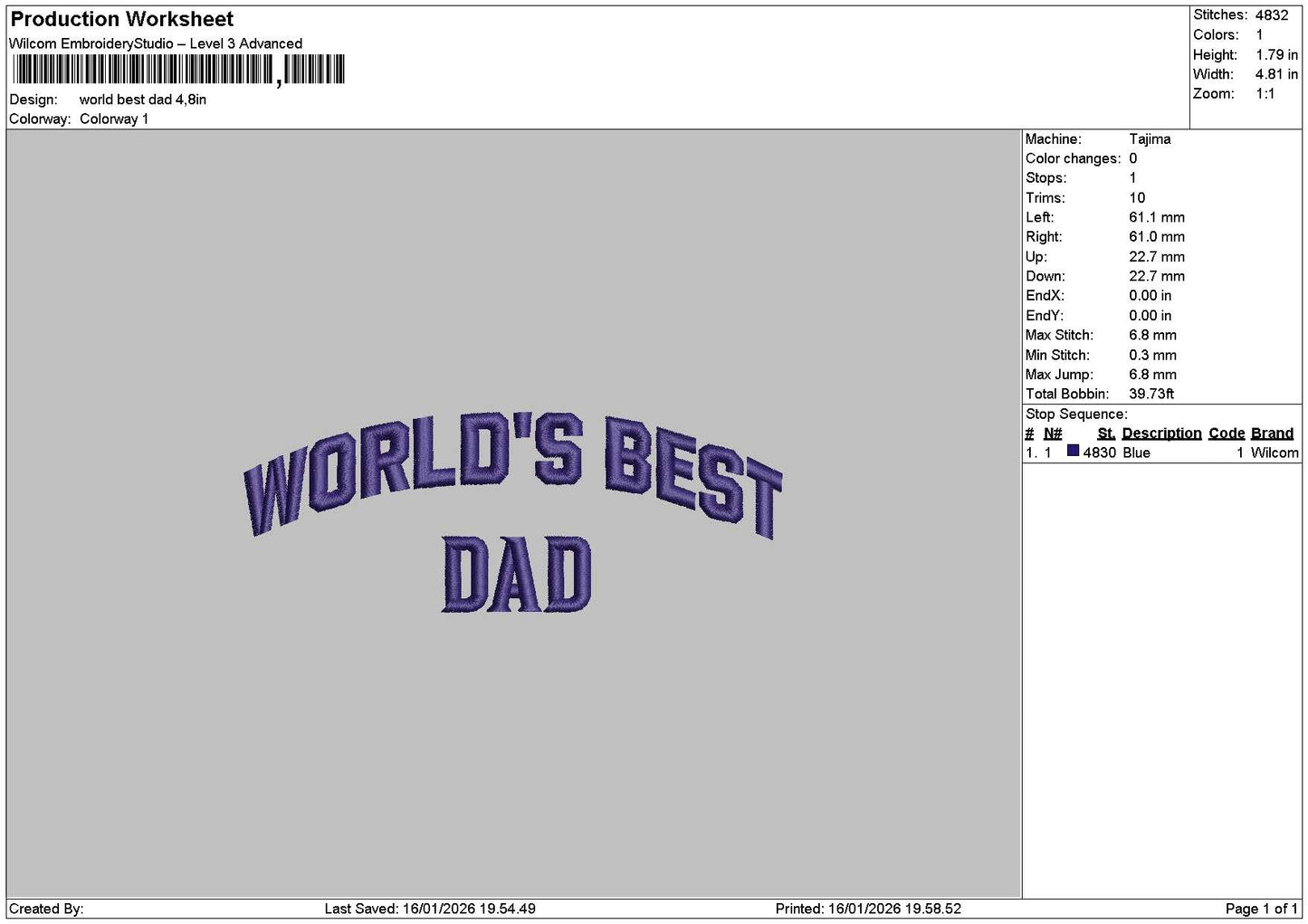Viewport: 1308px width, 924px height.
Task: Click the barcode under the software name
Action: (179, 70)
